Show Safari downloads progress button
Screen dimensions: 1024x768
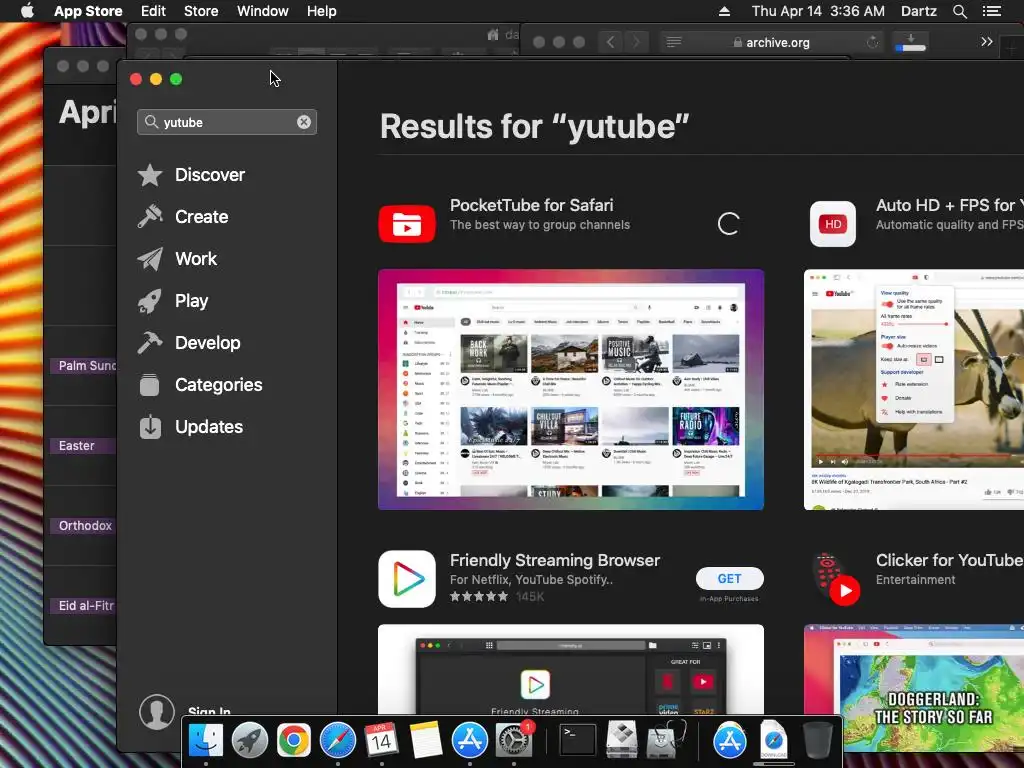click(x=910, y=42)
